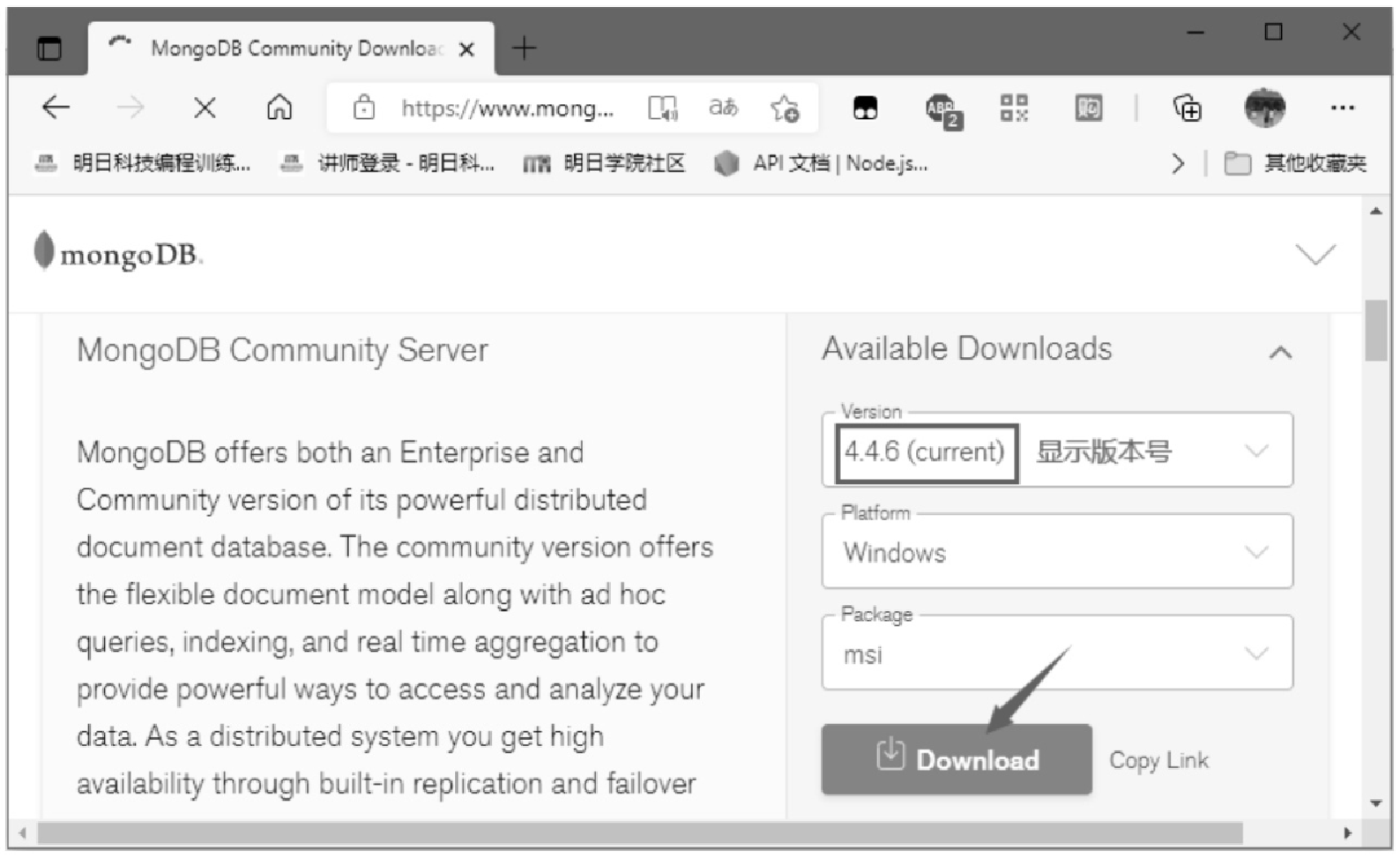Expand the mongoDB header menu chevron
1400x858 pixels.
click(x=1315, y=254)
